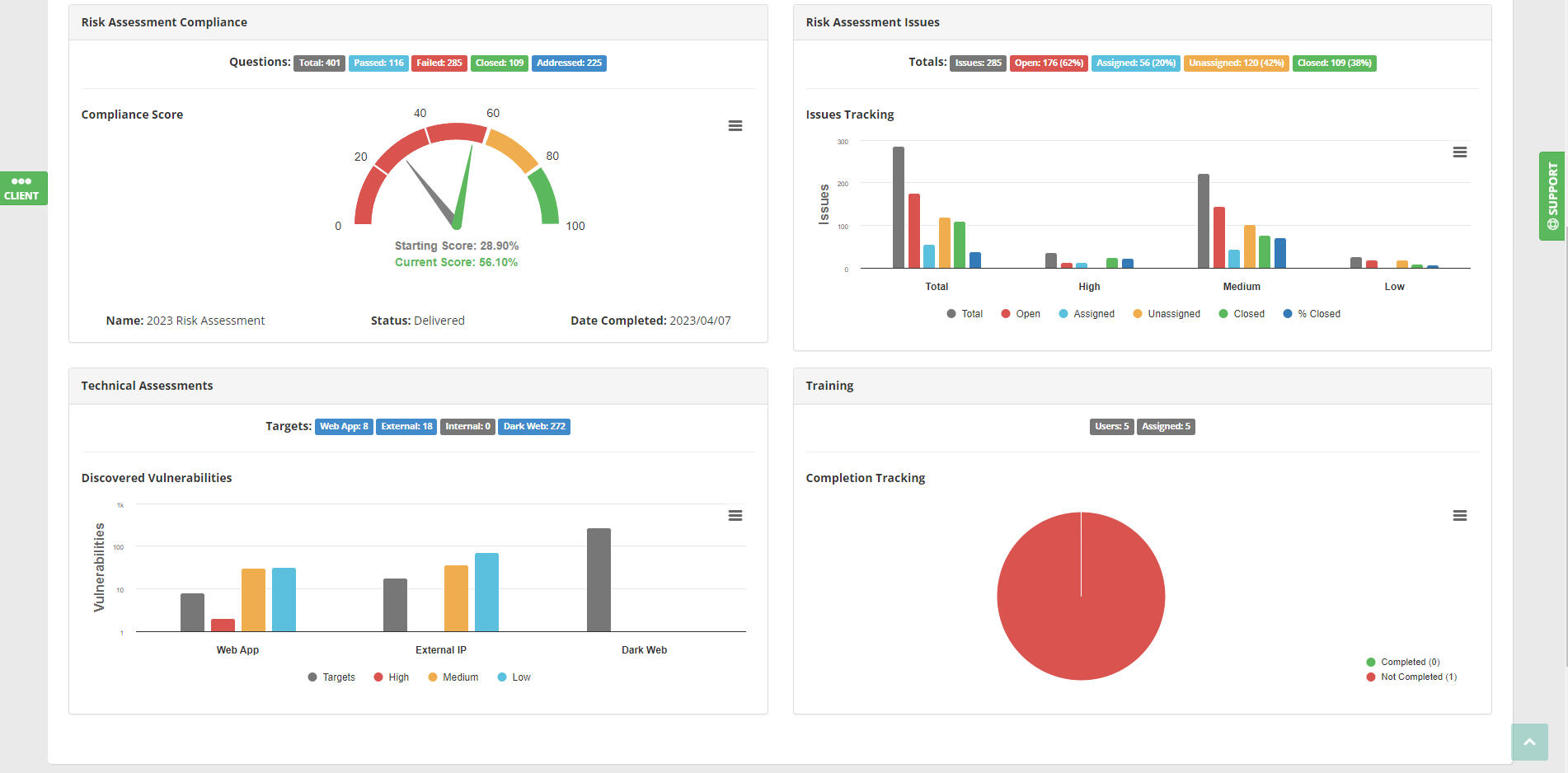Click the Failed: 285 badge

(x=439, y=63)
